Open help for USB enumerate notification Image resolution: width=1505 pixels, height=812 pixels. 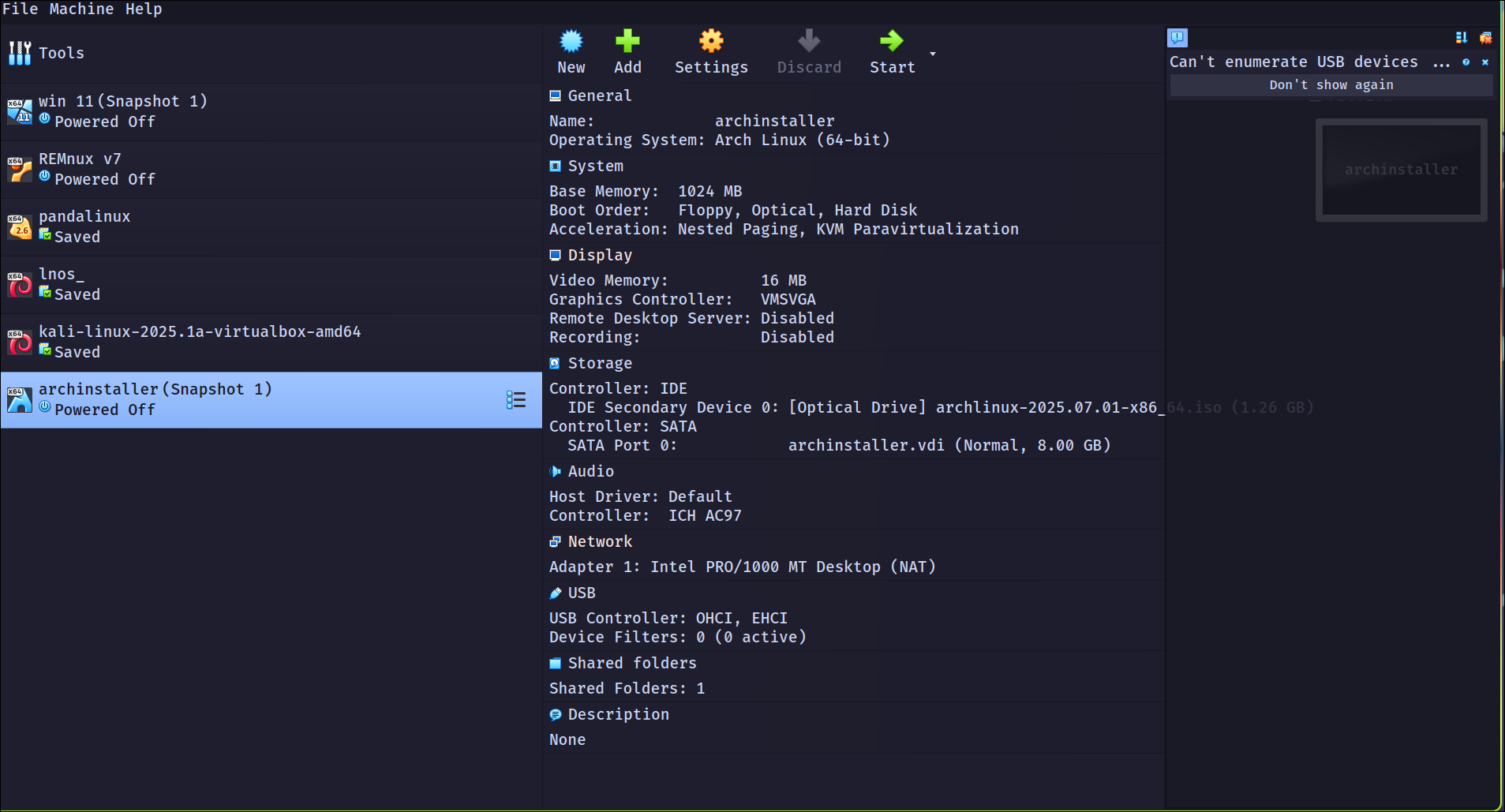click(1466, 62)
